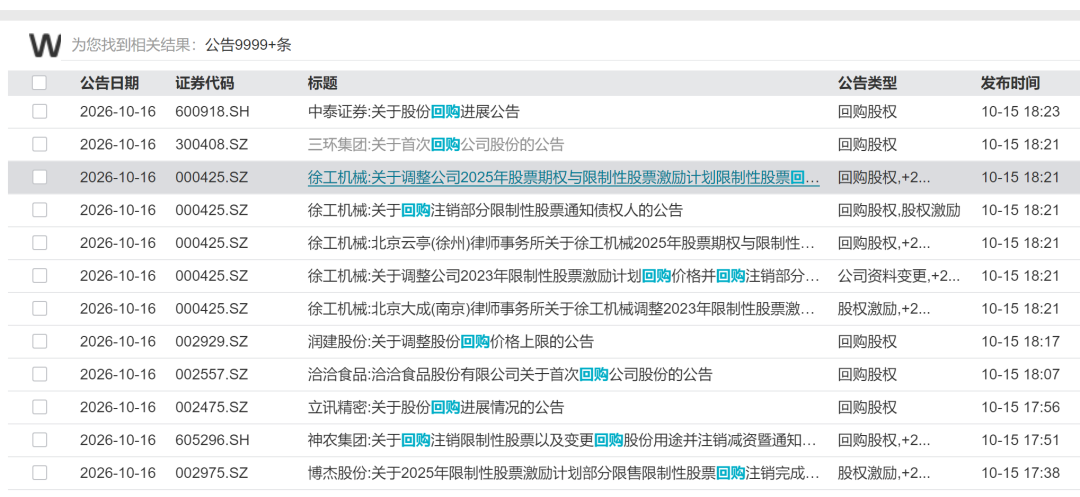Viewport: 1080px width, 497px height.
Task: Click publish time 10-15 18:07
Action: click(x=1020, y=374)
